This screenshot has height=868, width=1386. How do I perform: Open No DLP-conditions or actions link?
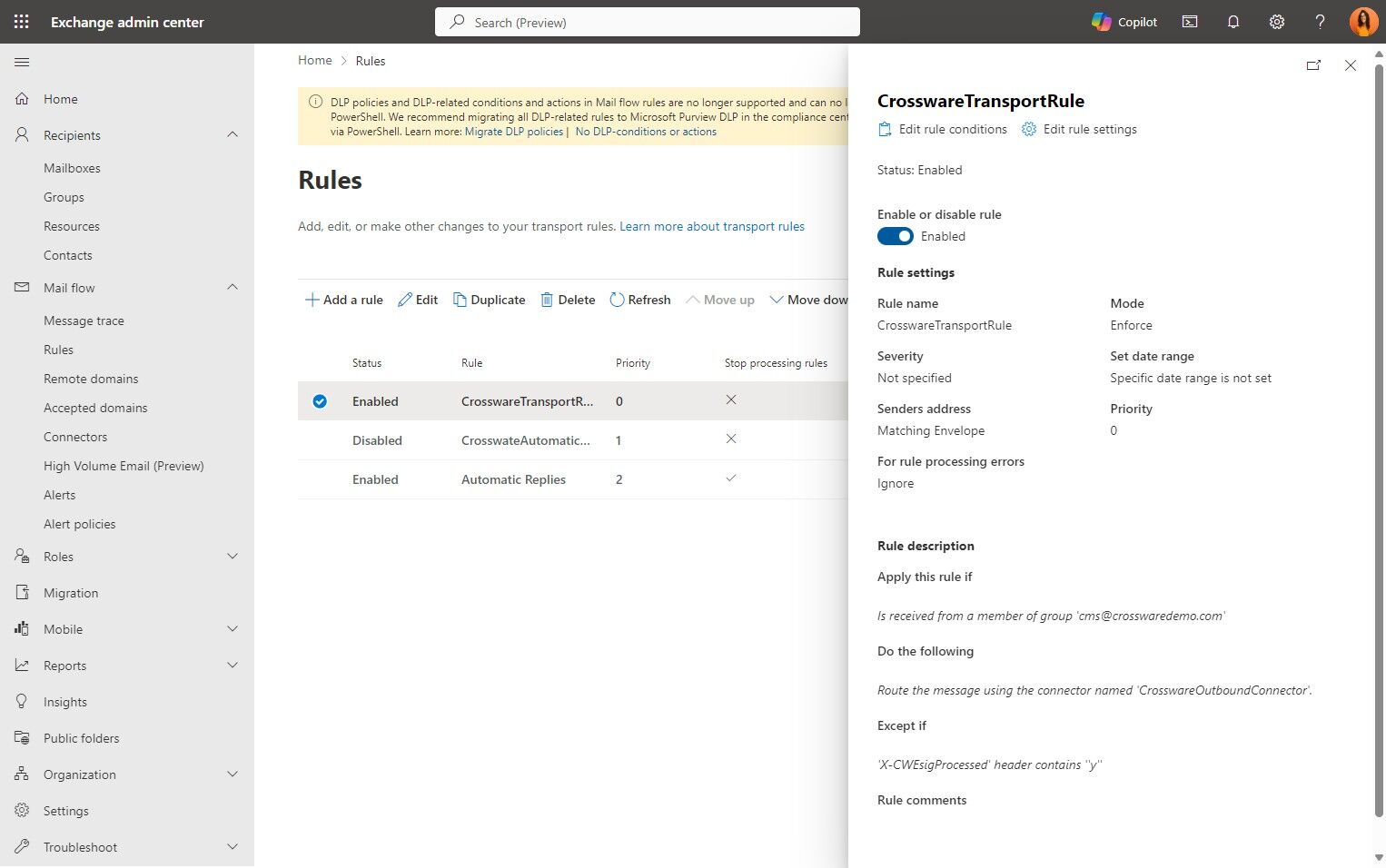coord(646,132)
